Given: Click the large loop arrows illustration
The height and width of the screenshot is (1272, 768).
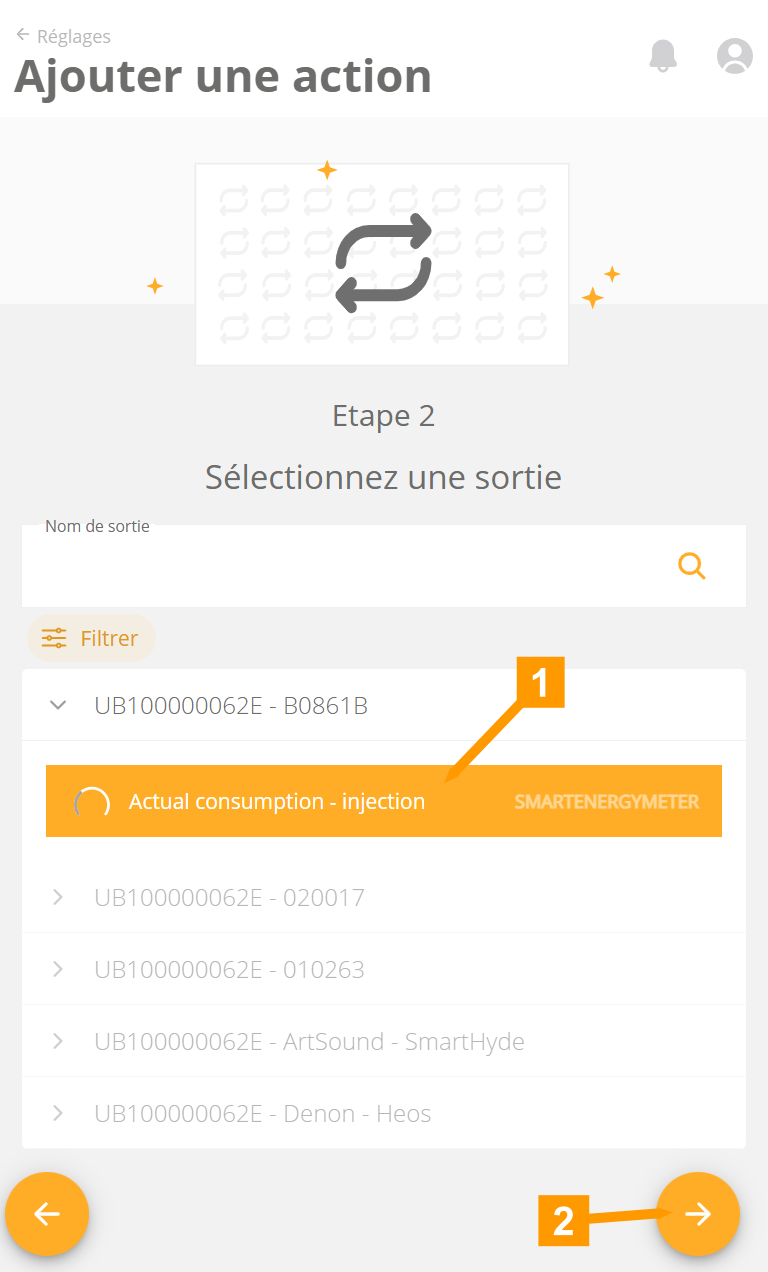Looking at the screenshot, I should pyautogui.click(x=383, y=264).
